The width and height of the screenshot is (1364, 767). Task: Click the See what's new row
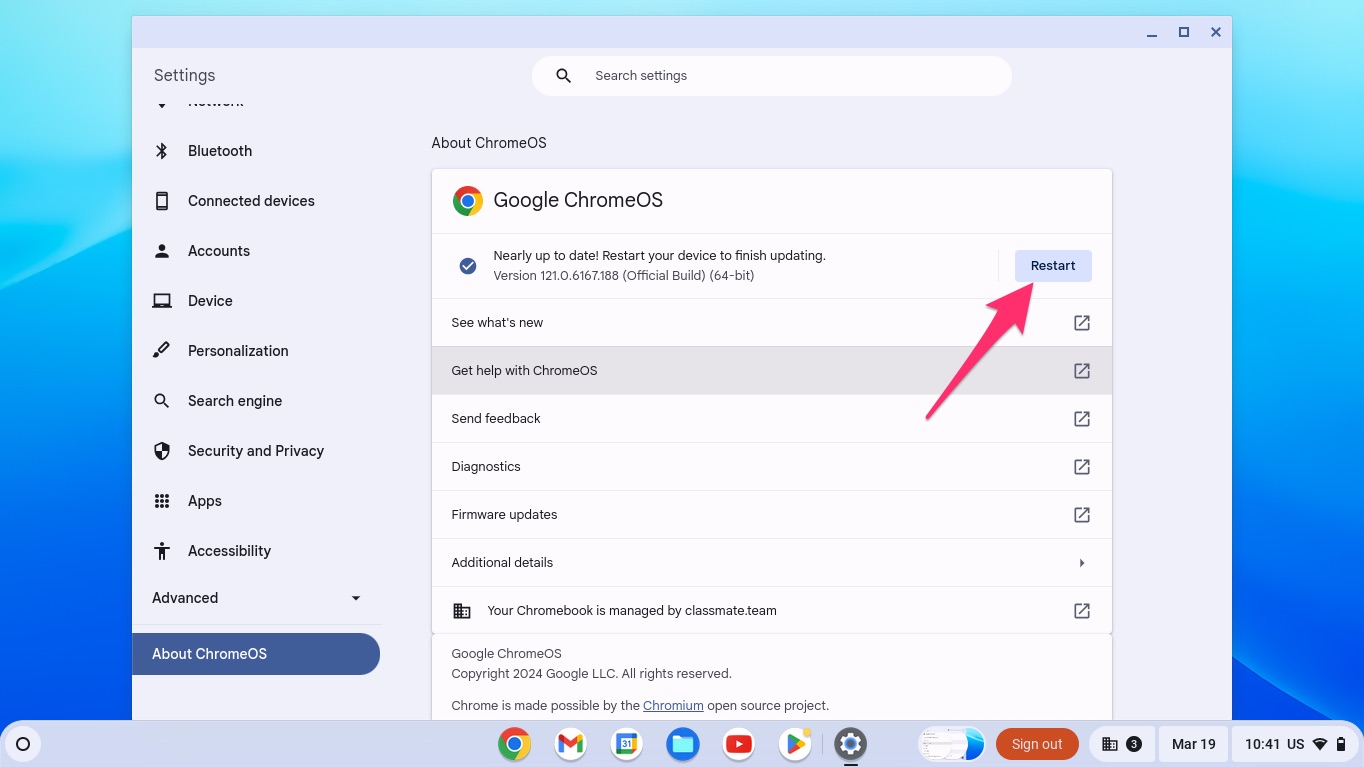(x=772, y=323)
